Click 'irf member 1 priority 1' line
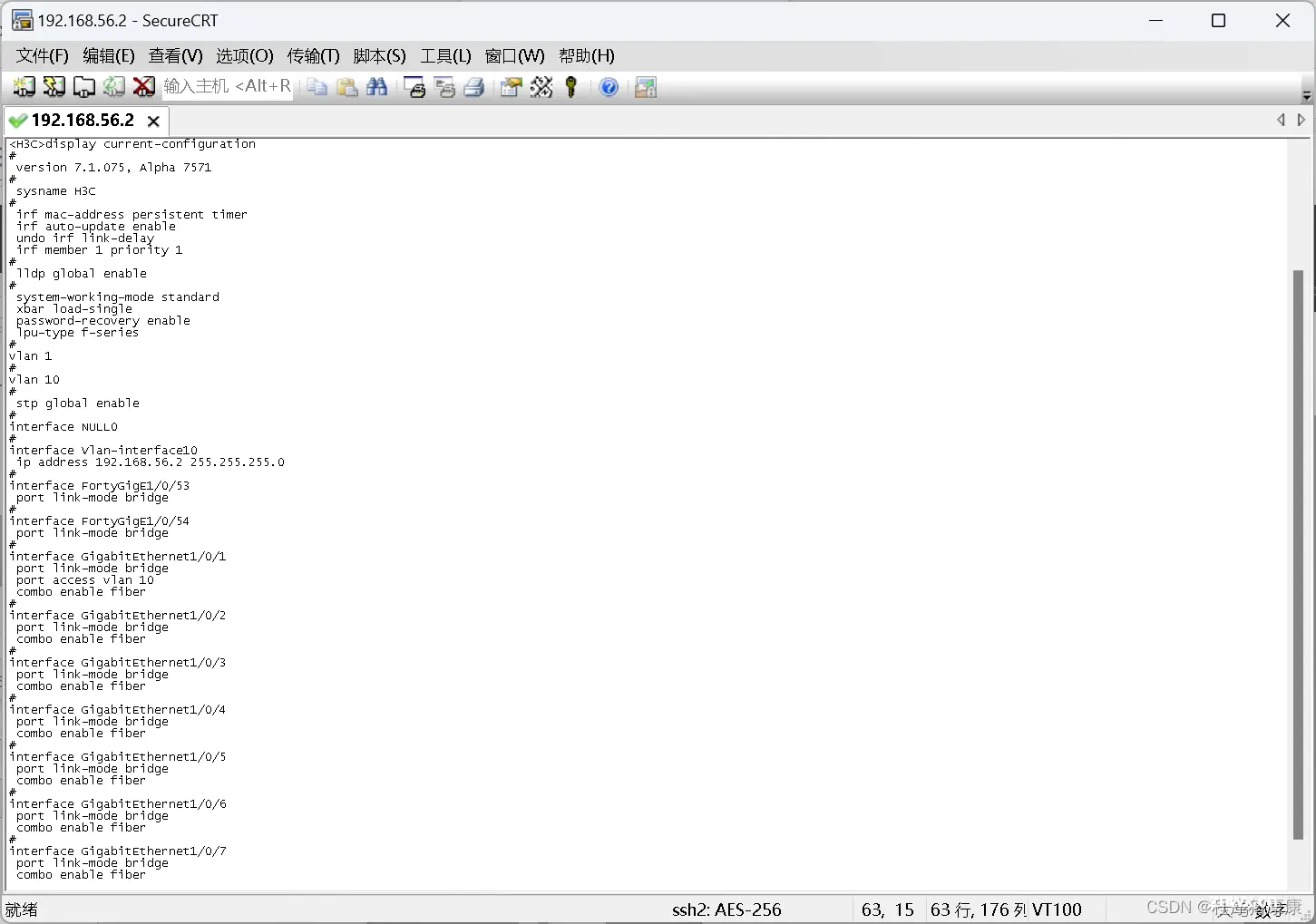The image size is (1316, 924). pyautogui.click(x=99, y=250)
